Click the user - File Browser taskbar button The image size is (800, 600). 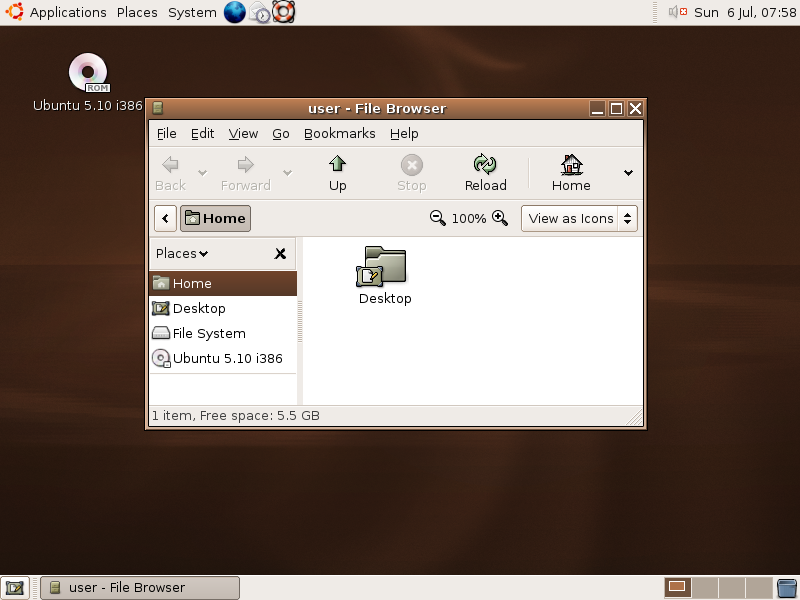tap(138, 587)
